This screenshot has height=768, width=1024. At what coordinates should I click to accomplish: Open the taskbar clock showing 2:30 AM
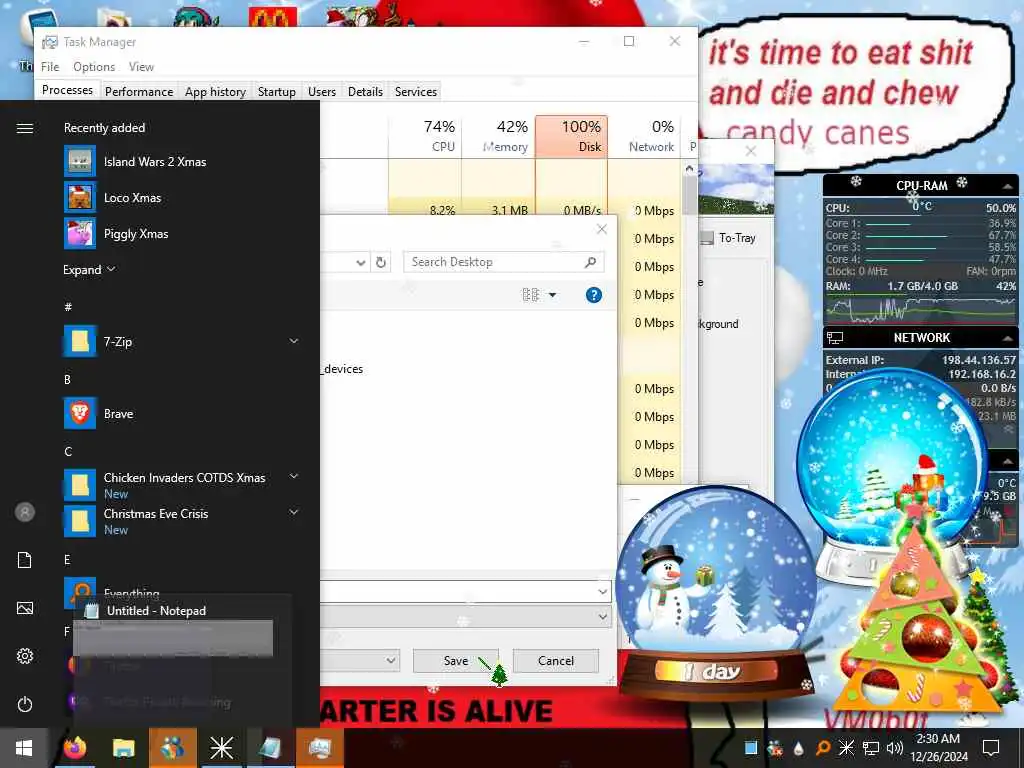tap(939, 748)
